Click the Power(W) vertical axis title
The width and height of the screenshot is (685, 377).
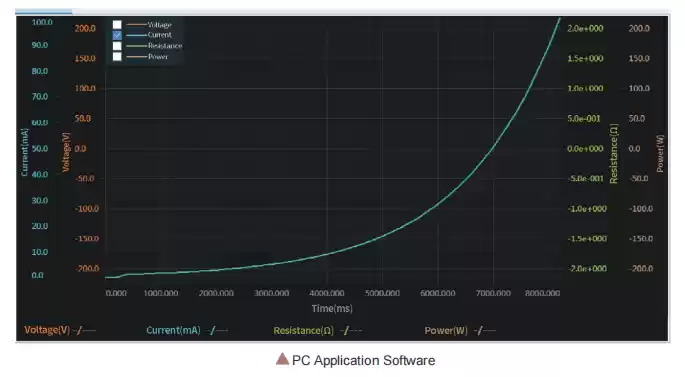[x=660, y=153]
